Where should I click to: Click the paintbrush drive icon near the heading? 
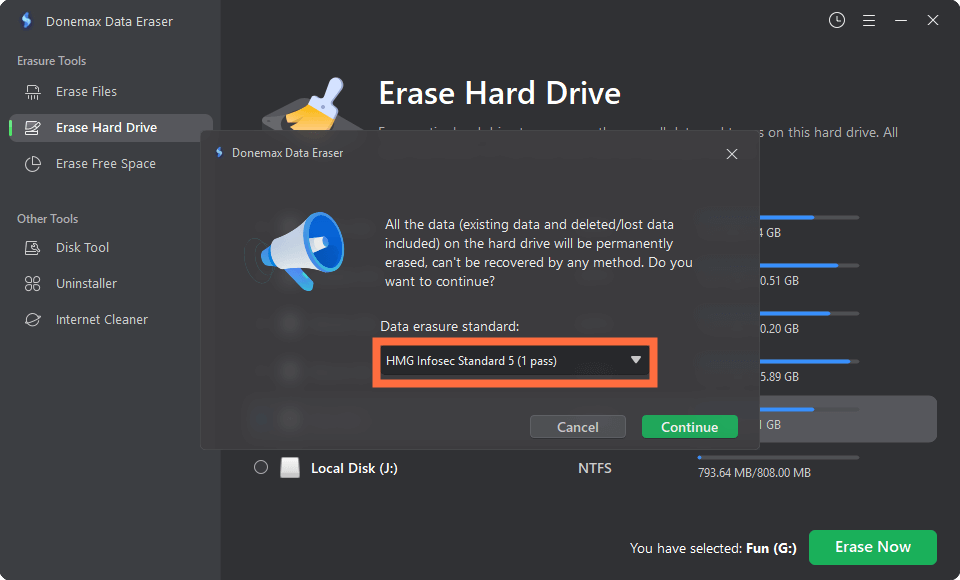tap(311, 104)
